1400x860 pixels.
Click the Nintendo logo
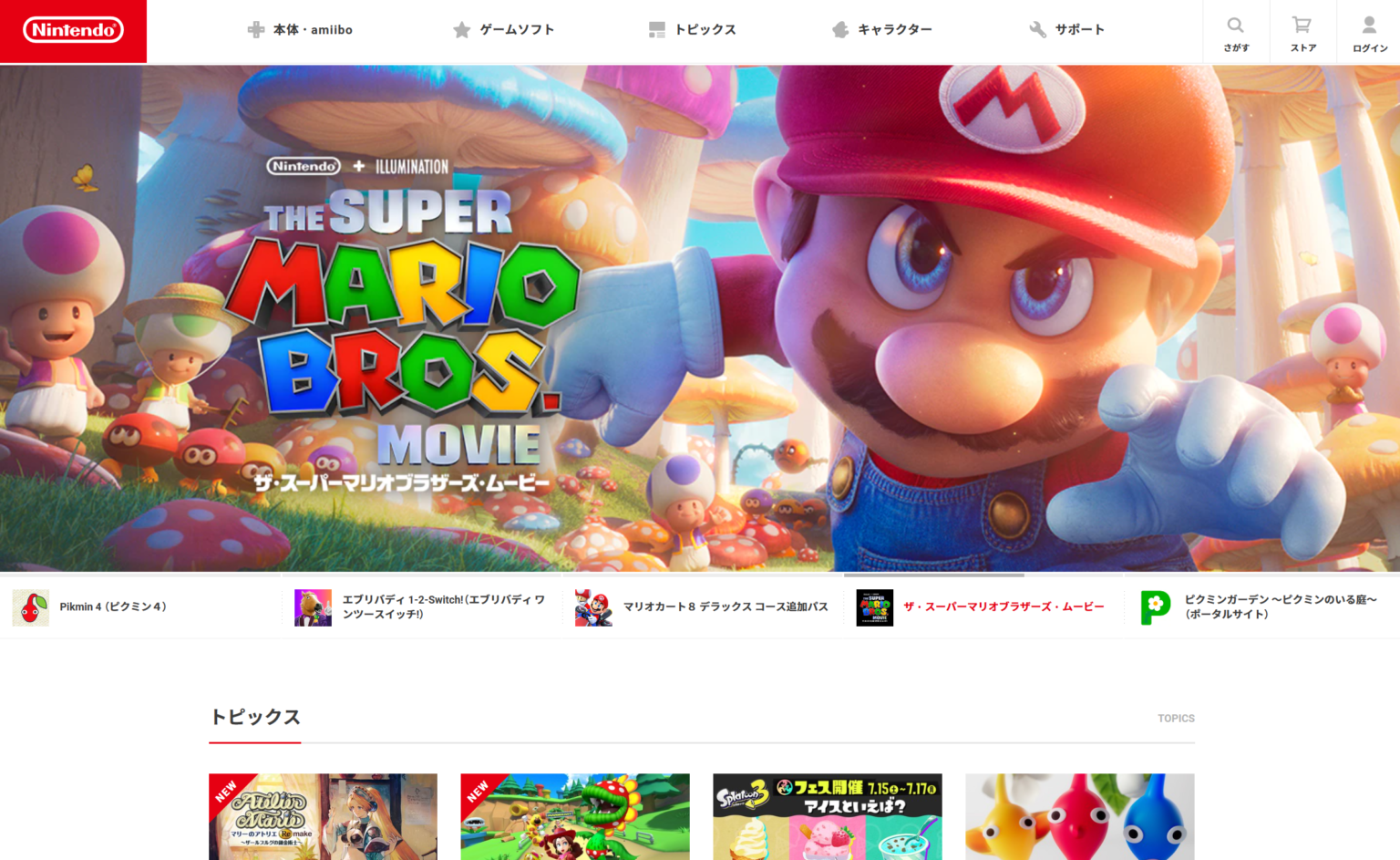click(73, 30)
